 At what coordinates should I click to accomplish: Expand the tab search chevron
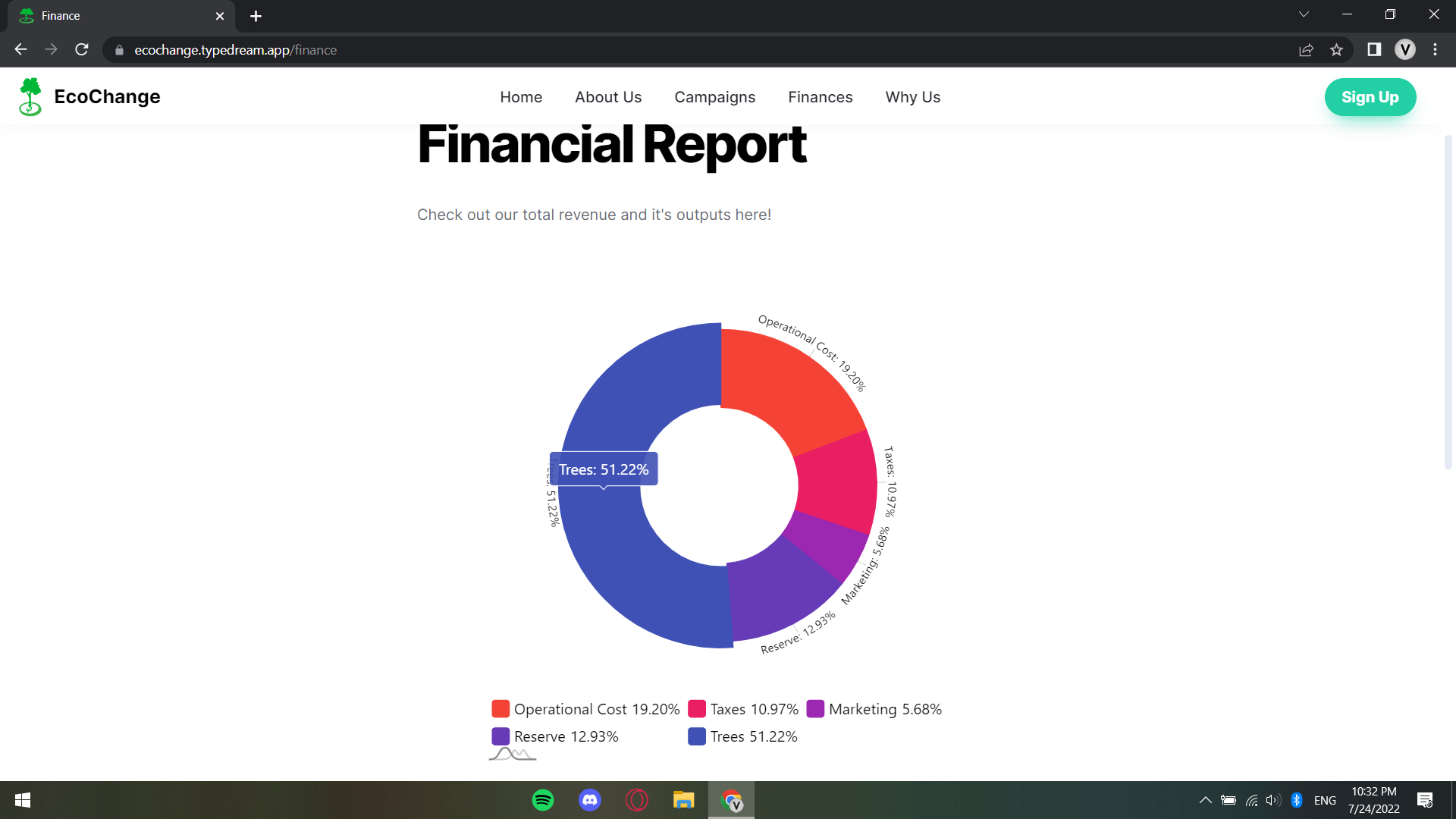tap(1304, 14)
